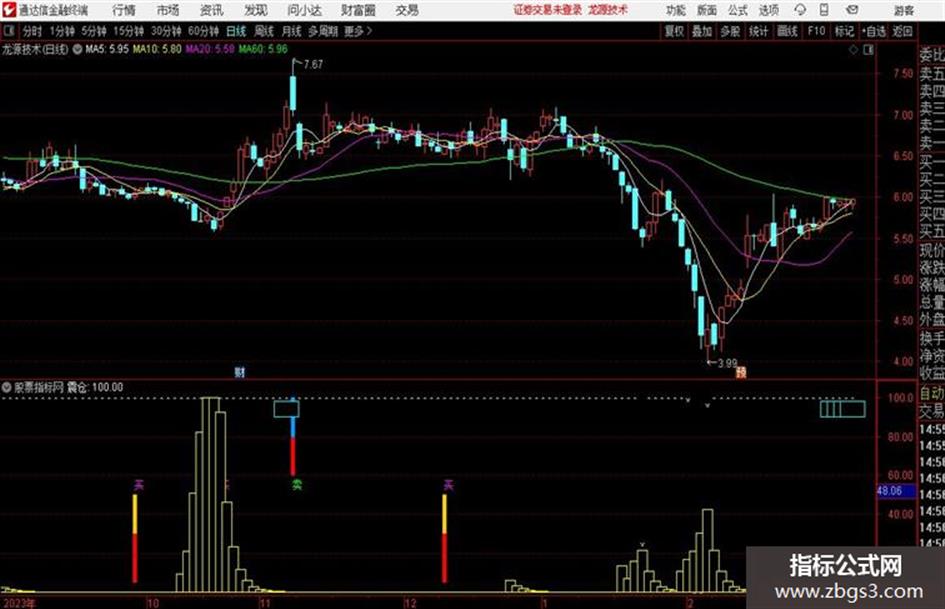
Task: Switch to the 分时 period tab
Action: point(32,31)
